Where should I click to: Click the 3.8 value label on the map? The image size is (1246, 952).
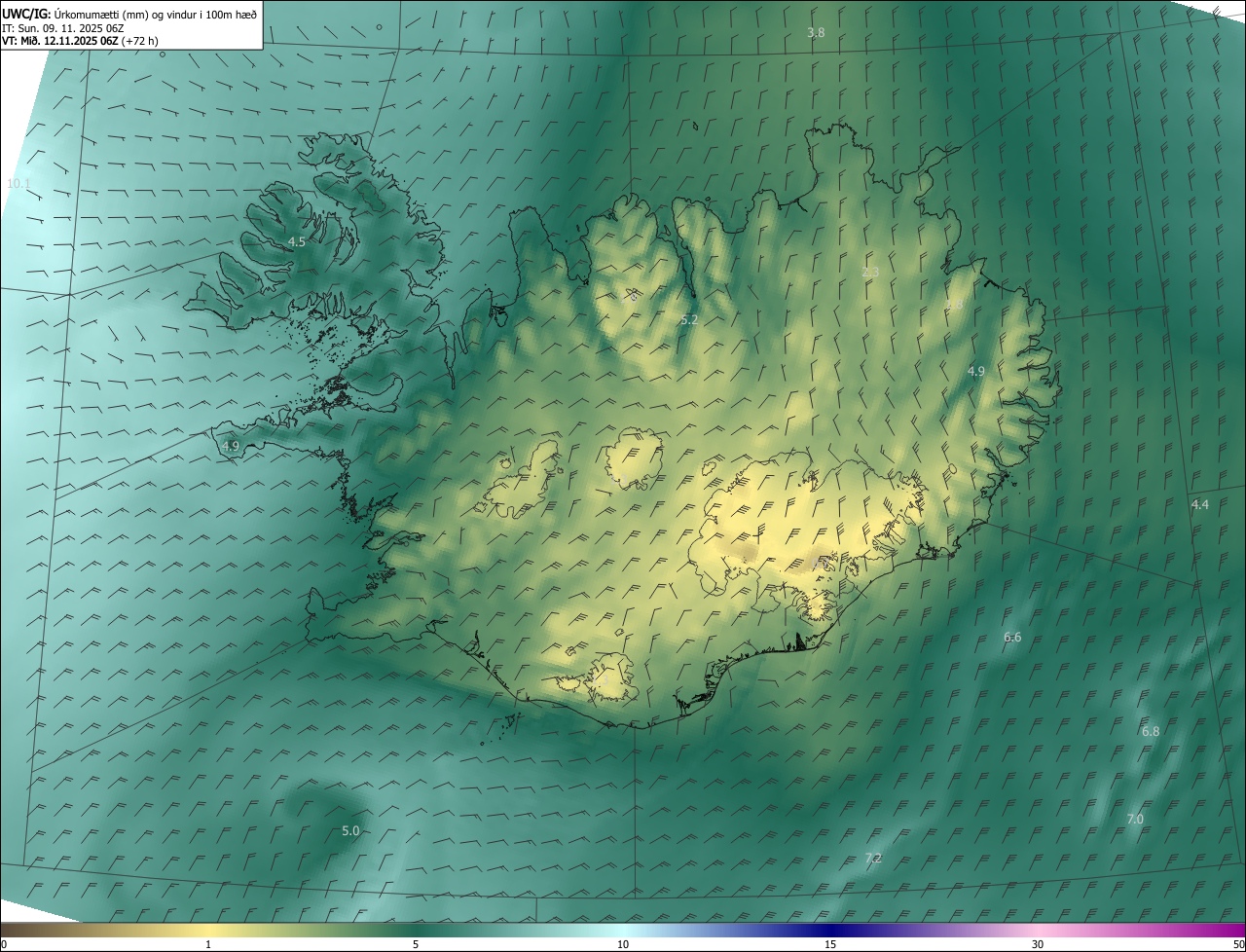pyautogui.click(x=816, y=32)
